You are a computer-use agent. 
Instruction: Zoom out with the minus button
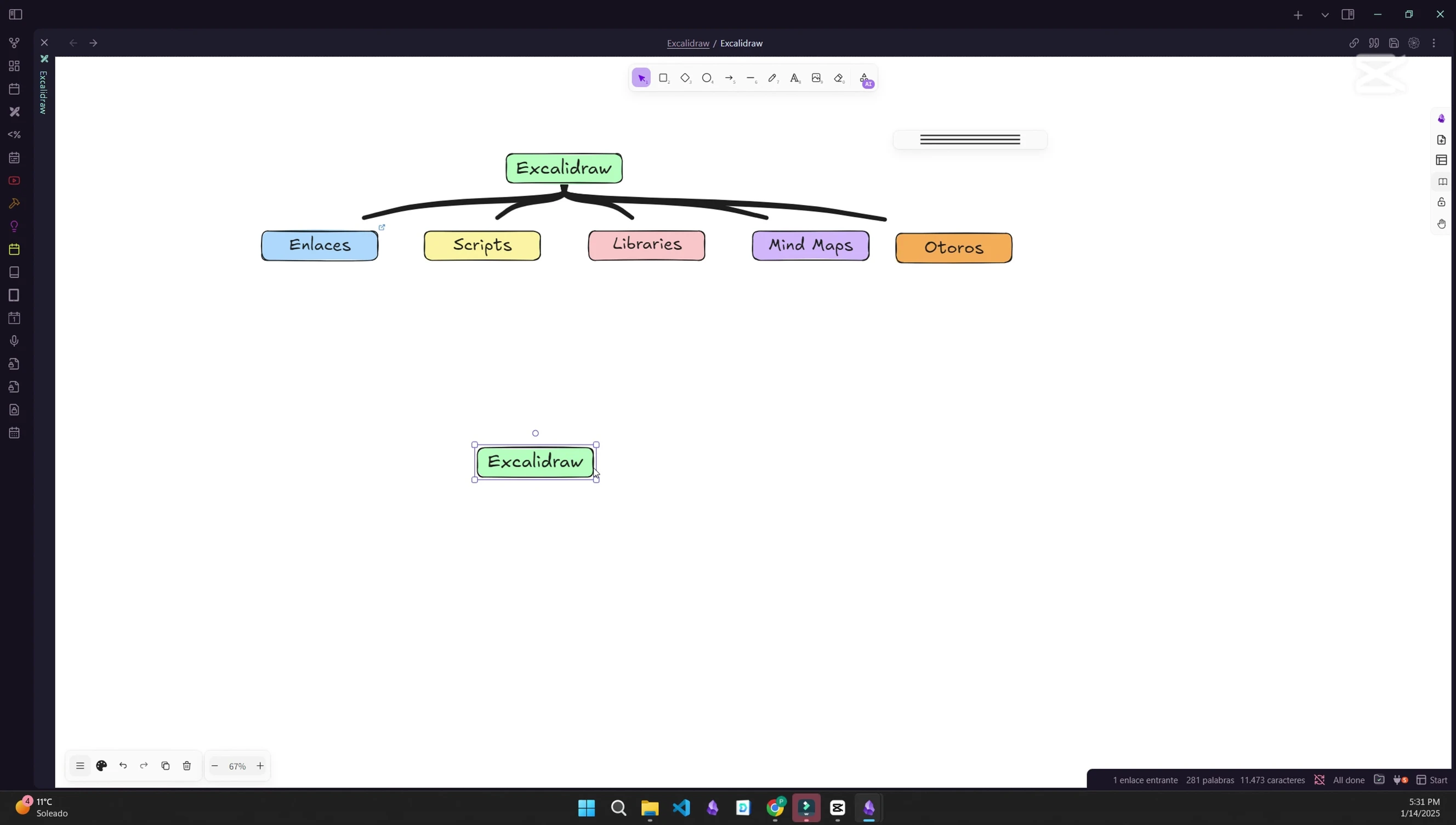point(215,766)
